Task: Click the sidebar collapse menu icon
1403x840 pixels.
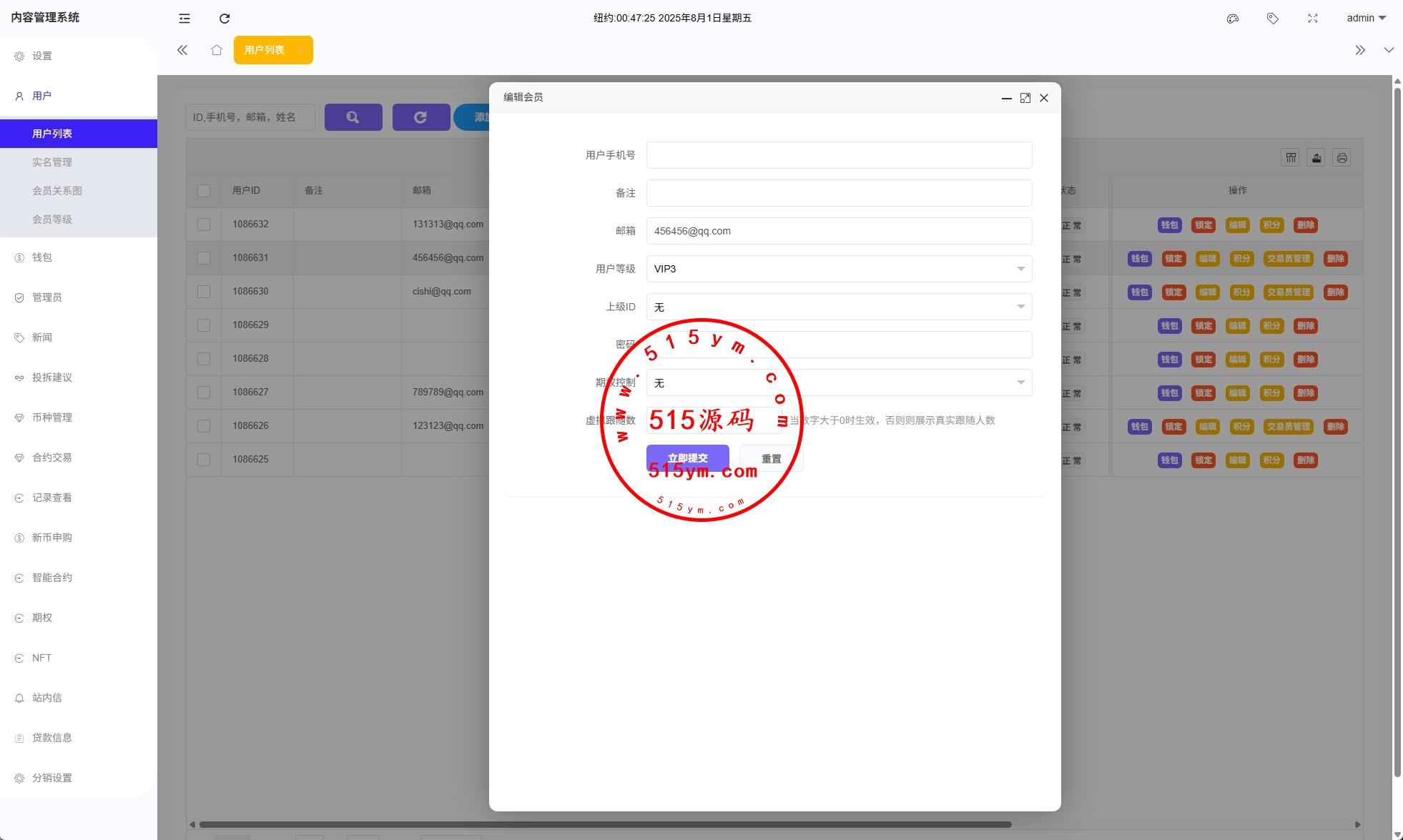Action: pyautogui.click(x=184, y=19)
